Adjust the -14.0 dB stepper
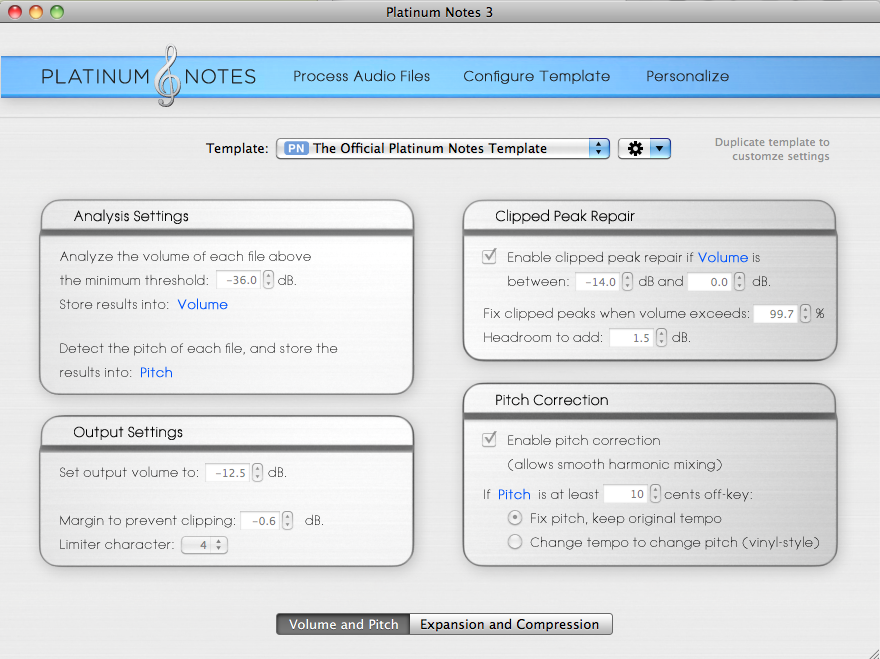 627,281
